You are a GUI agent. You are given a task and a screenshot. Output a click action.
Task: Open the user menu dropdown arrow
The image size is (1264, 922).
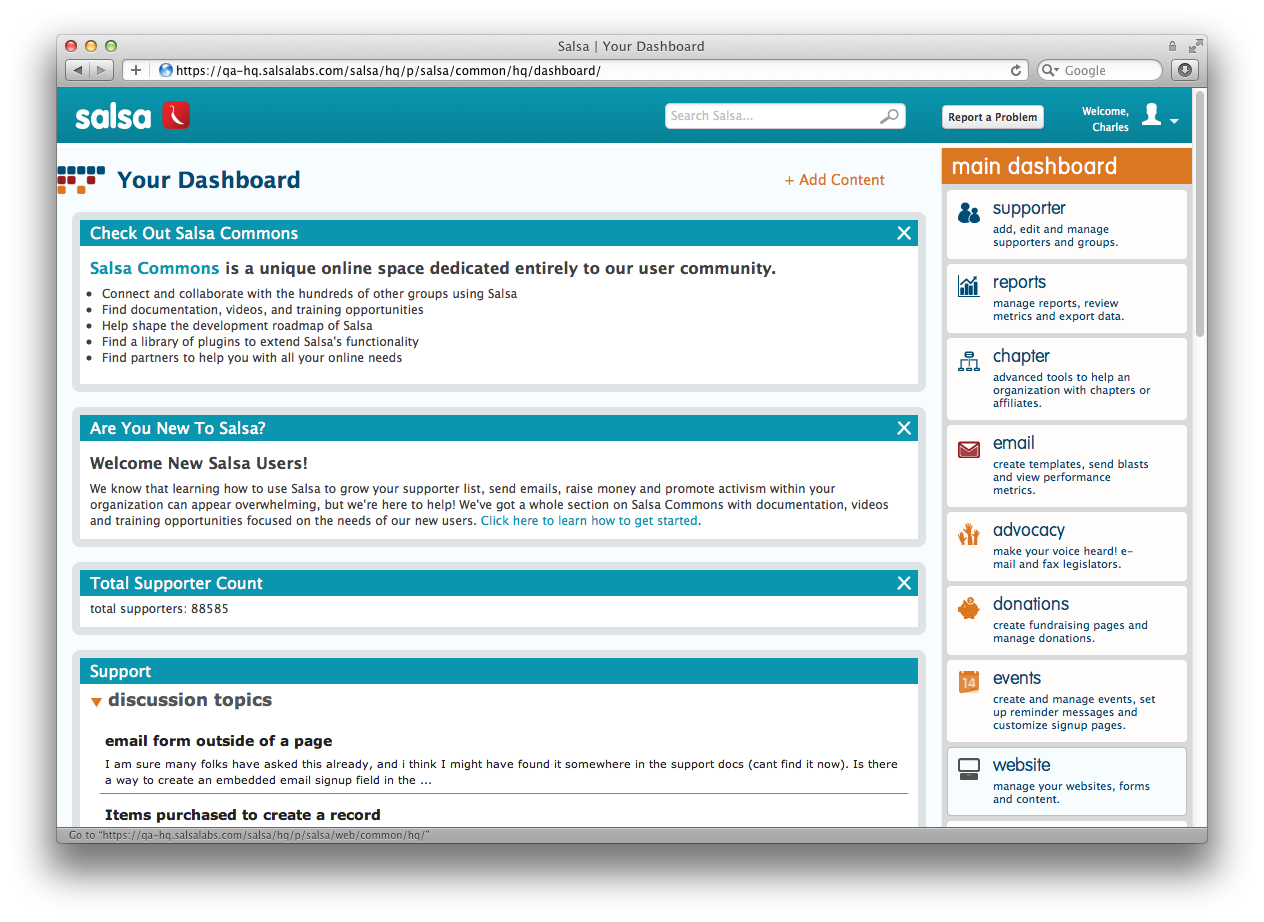pyautogui.click(x=1174, y=121)
